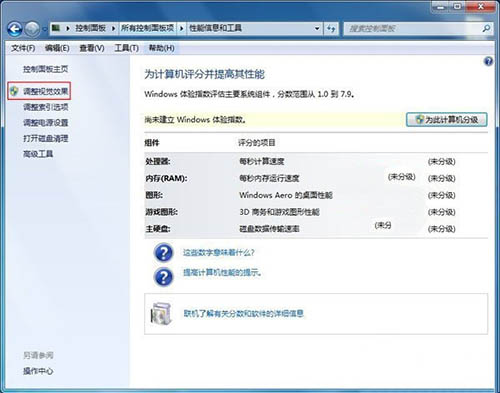Click the 主硬盘 row label

(158, 229)
